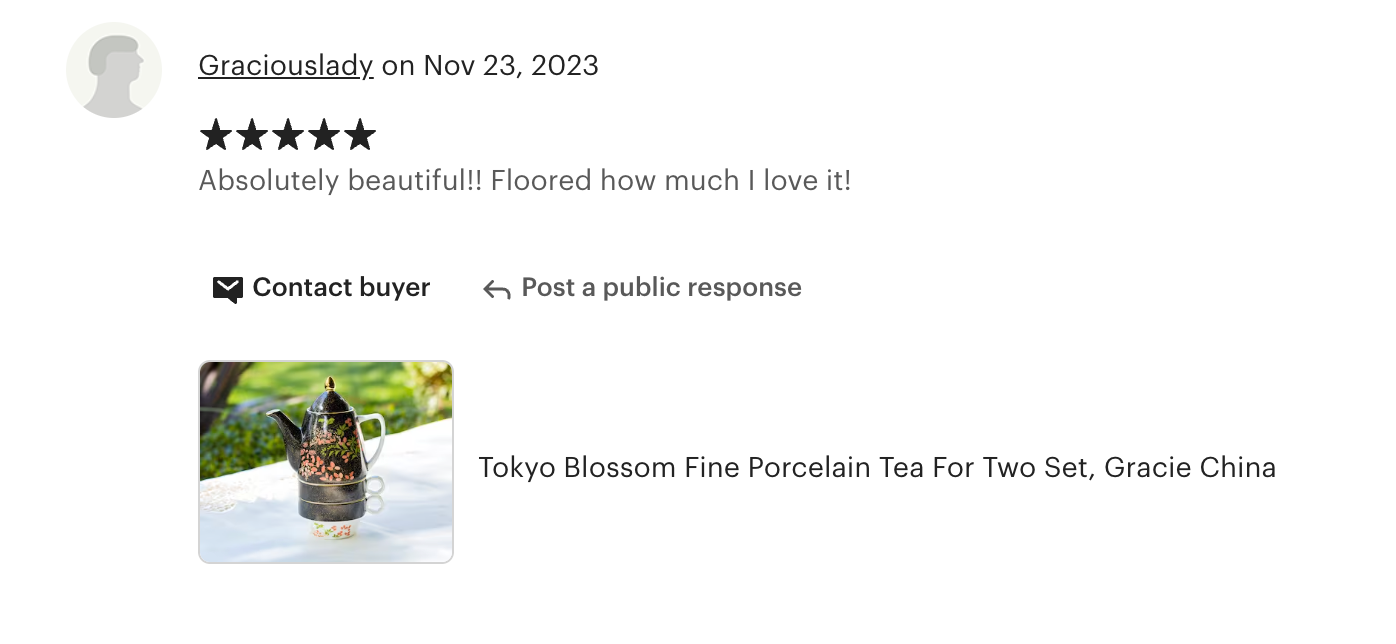The image size is (1396, 644).
Task: Open the tea set product thumbnail
Action: (x=326, y=462)
